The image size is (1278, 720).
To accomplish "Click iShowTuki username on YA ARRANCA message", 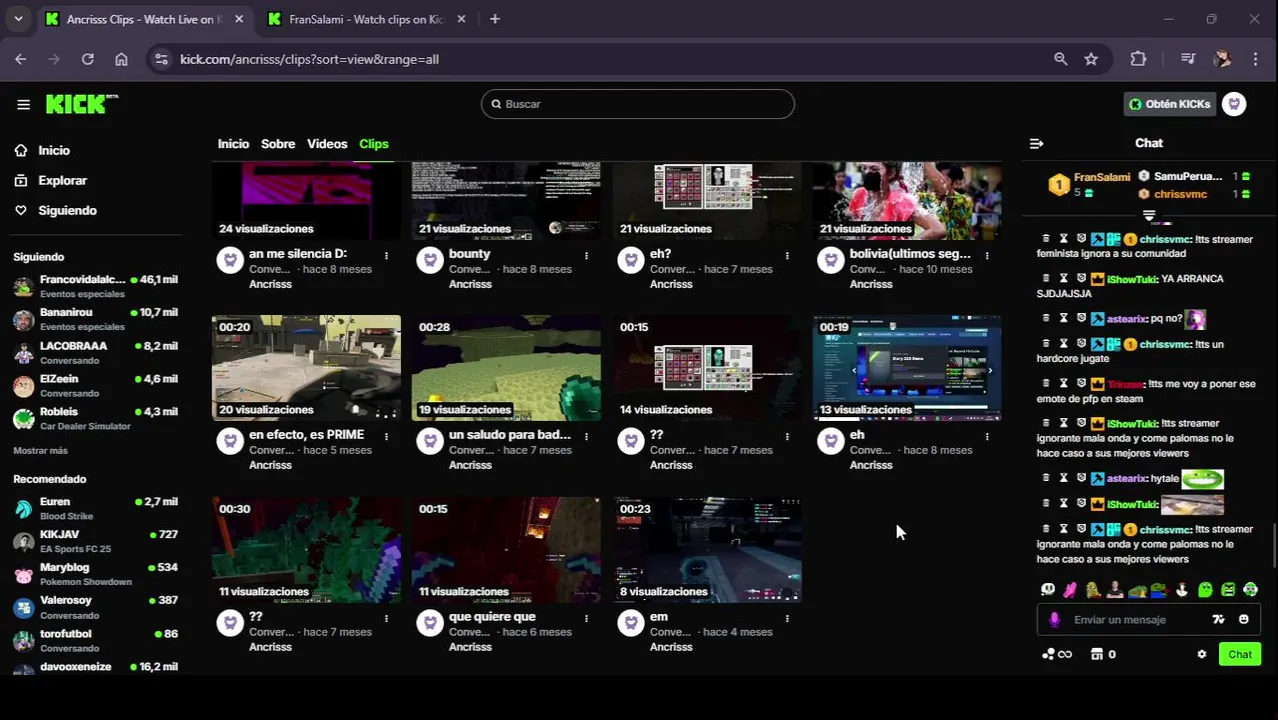I will coord(1132,279).
